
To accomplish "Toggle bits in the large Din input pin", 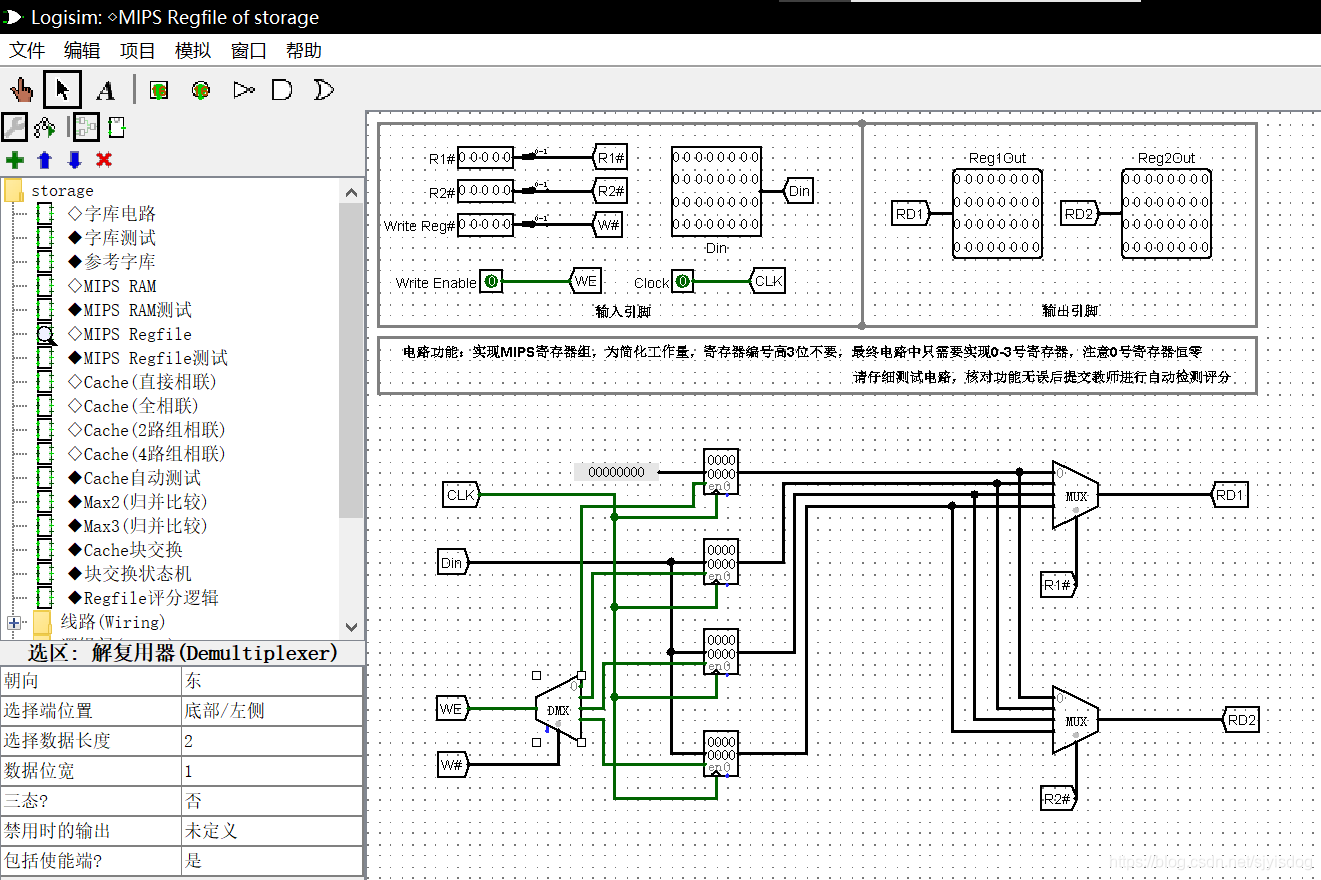I will pyautogui.click(x=716, y=192).
